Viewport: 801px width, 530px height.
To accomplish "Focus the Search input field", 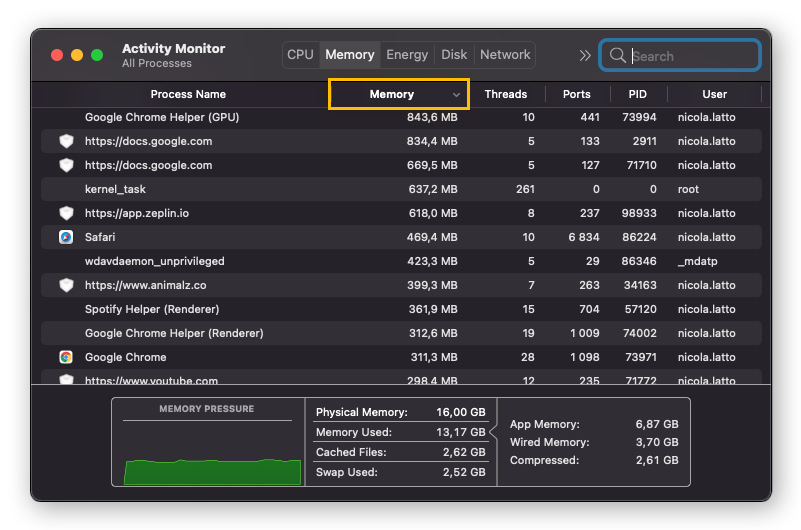I will (680, 55).
